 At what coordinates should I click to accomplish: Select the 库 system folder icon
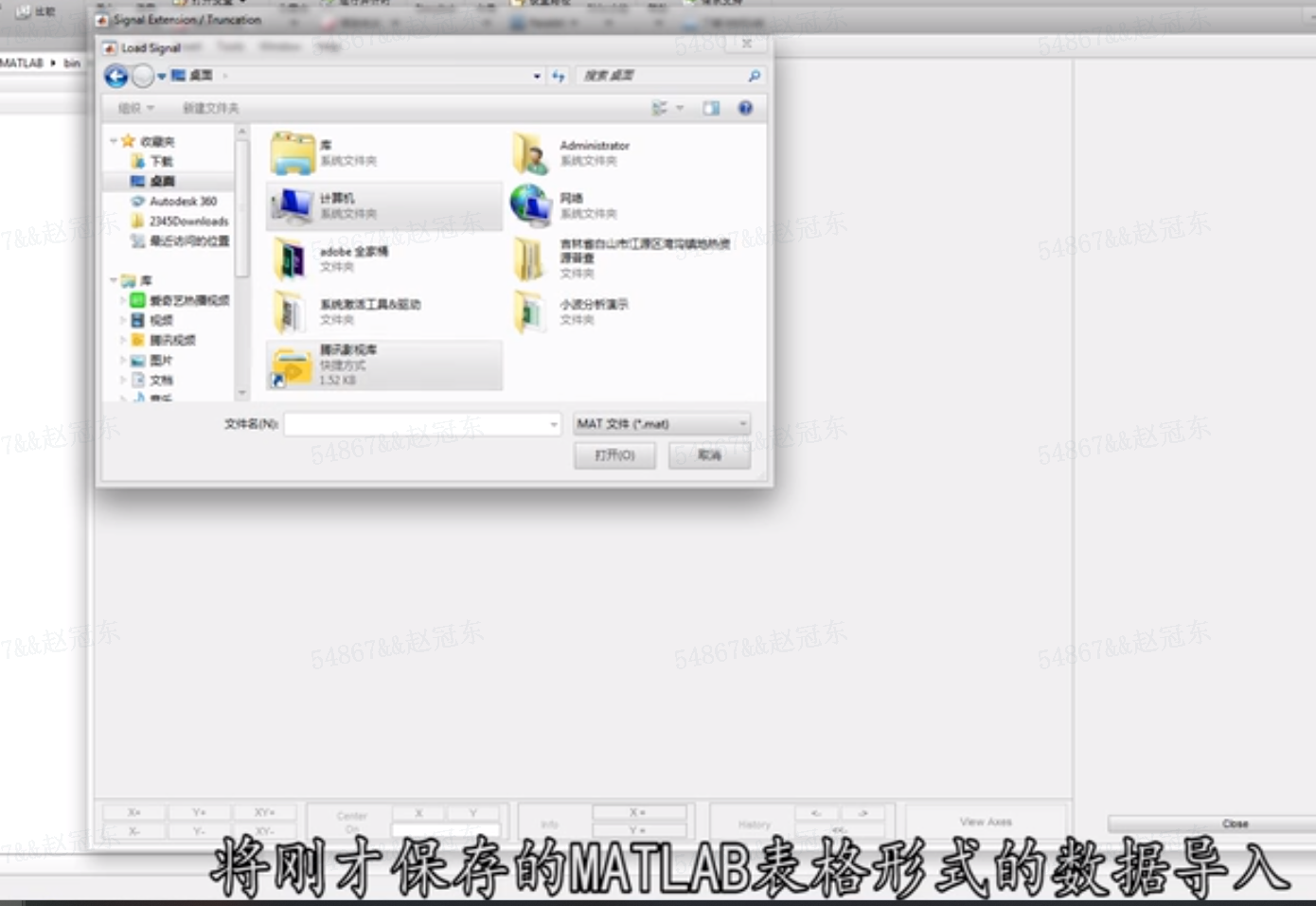coord(293,153)
